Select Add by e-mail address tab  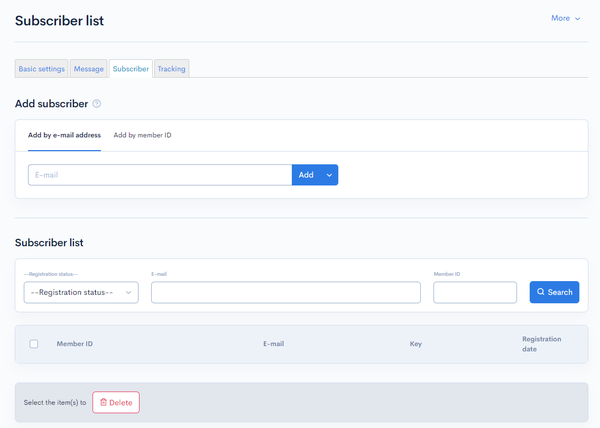[64, 135]
